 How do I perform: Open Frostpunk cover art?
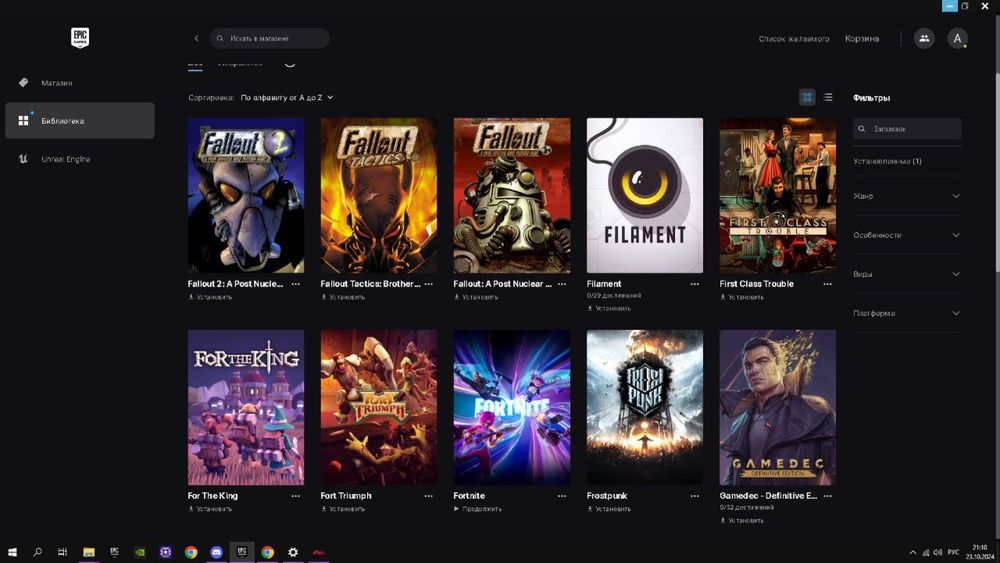645,407
